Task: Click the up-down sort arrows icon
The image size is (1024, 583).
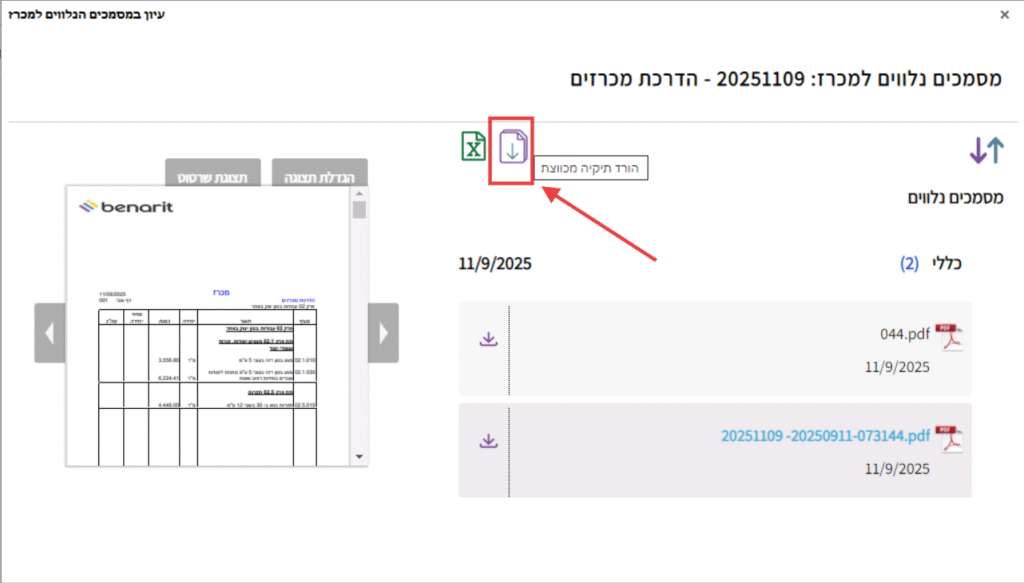Action: click(985, 150)
